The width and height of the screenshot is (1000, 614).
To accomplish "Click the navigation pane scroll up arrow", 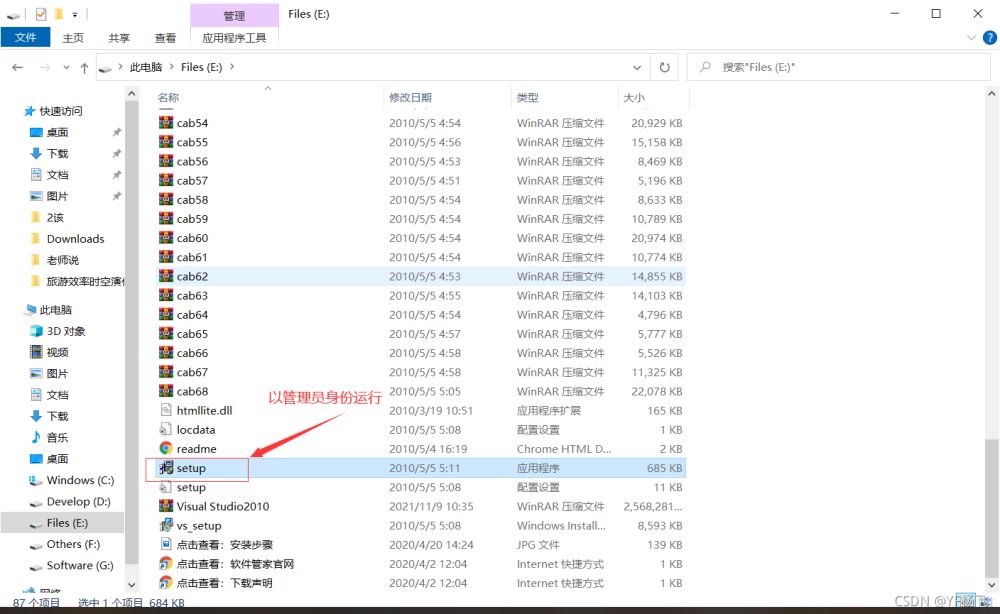I will tap(131, 94).
